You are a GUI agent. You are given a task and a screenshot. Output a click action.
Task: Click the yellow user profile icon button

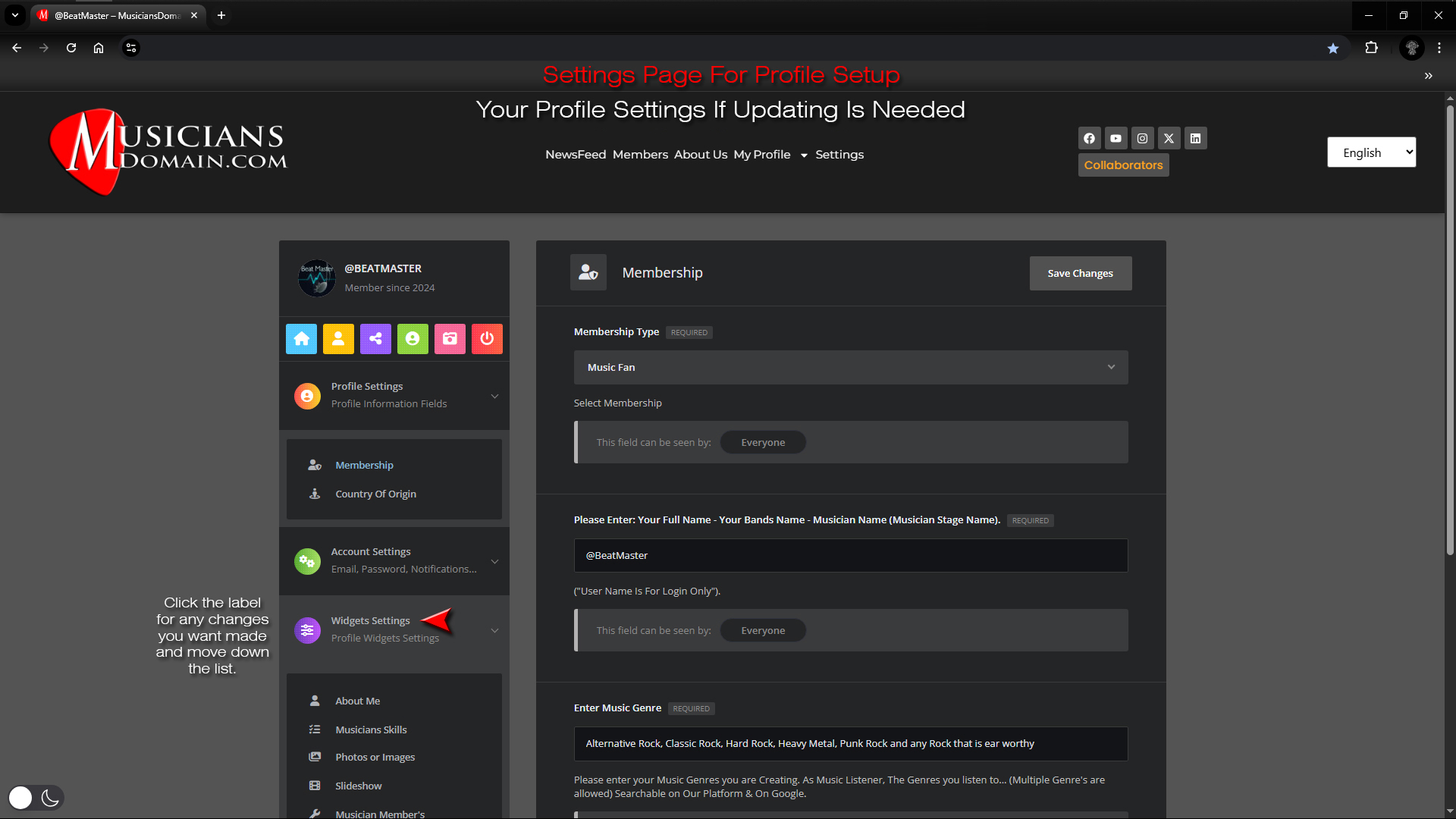[x=338, y=339]
